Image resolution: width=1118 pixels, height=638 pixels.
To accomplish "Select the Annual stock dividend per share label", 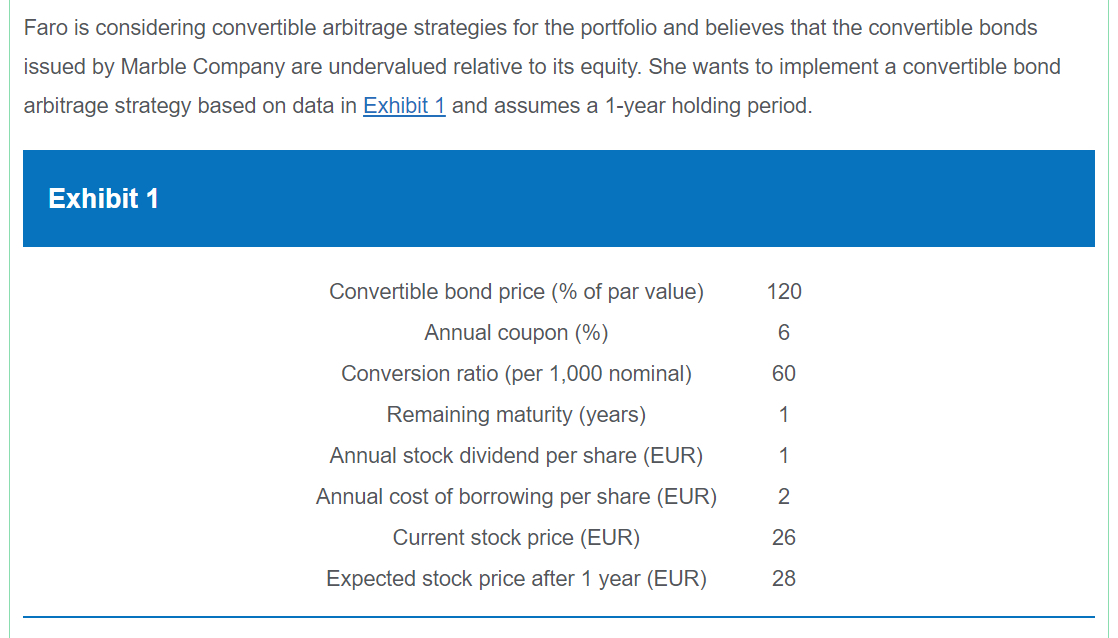I will pyautogui.click(x=516, y=456).
